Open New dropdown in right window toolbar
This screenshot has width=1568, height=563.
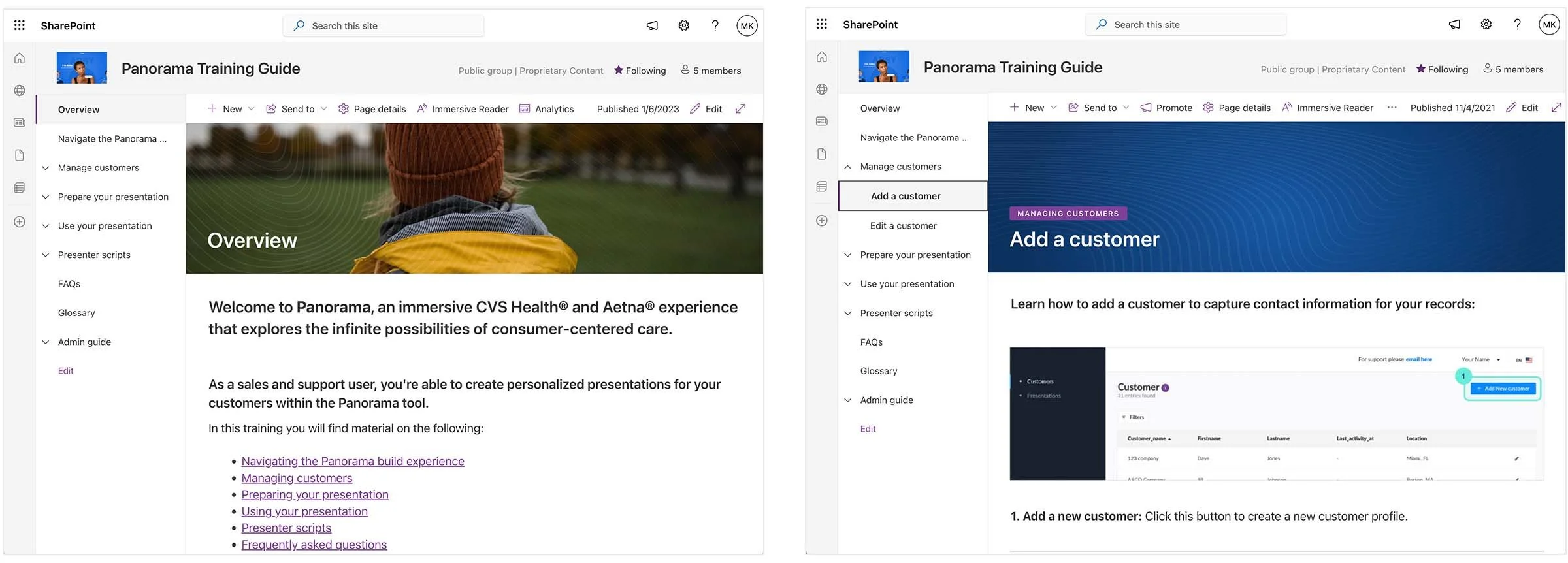(1033, 107)
